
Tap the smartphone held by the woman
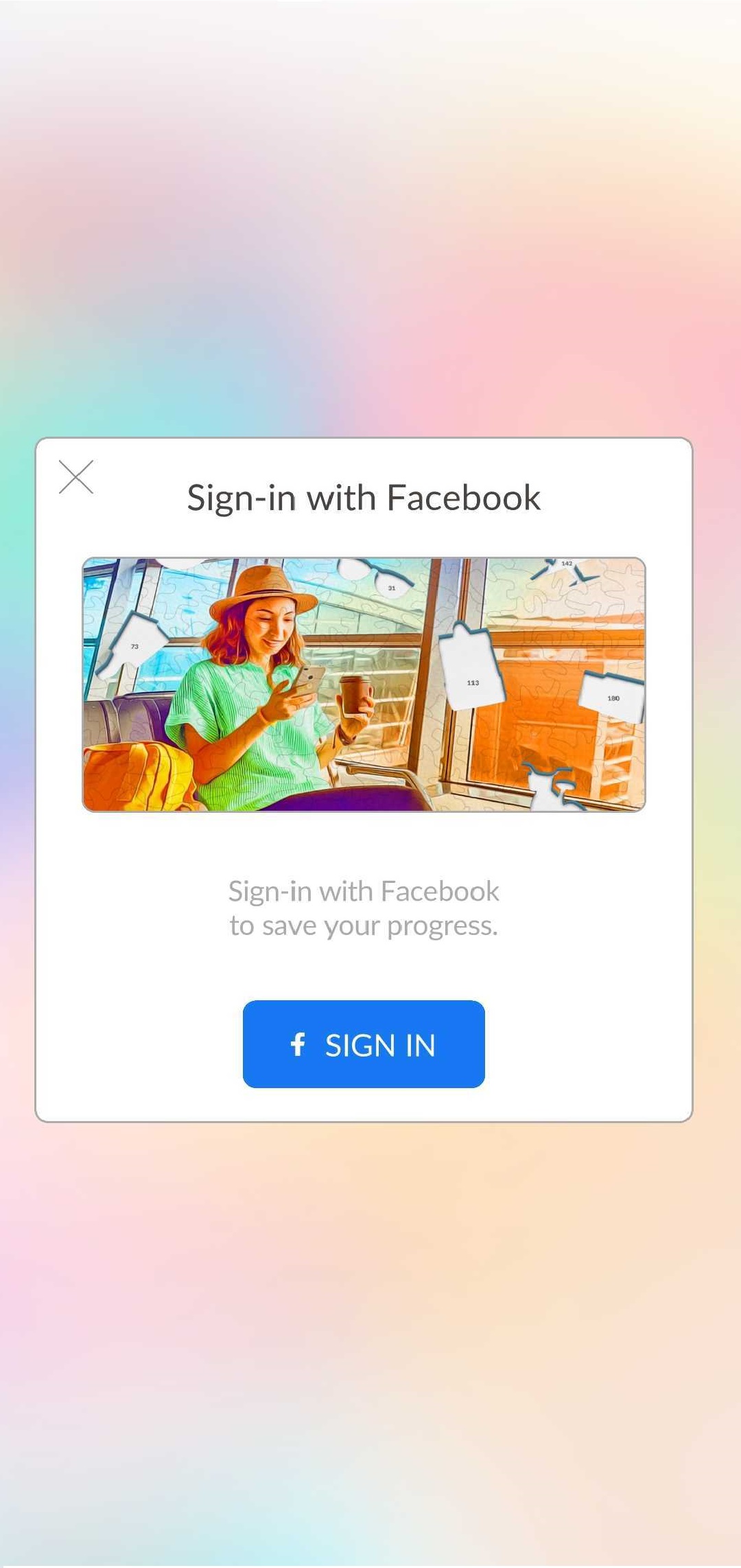[x=309, y=679]
